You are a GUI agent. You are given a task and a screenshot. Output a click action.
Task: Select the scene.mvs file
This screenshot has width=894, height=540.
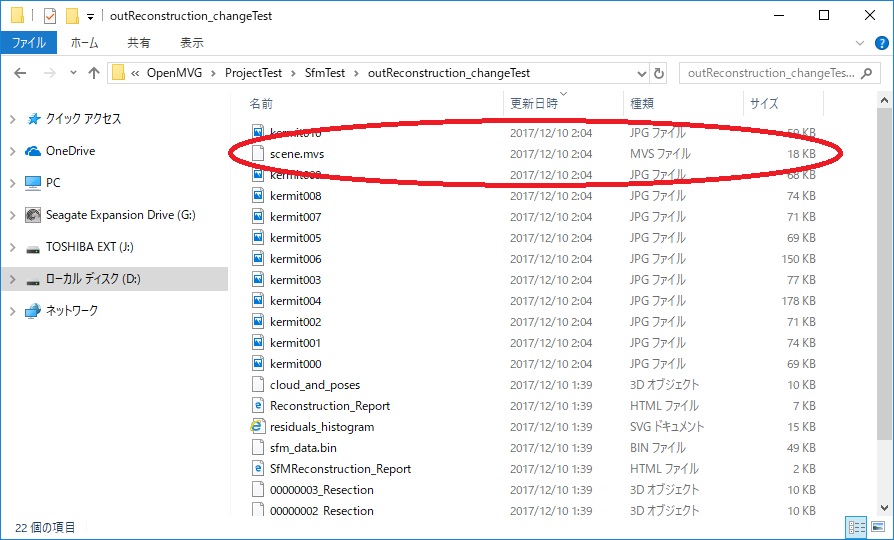click(296, 154)
